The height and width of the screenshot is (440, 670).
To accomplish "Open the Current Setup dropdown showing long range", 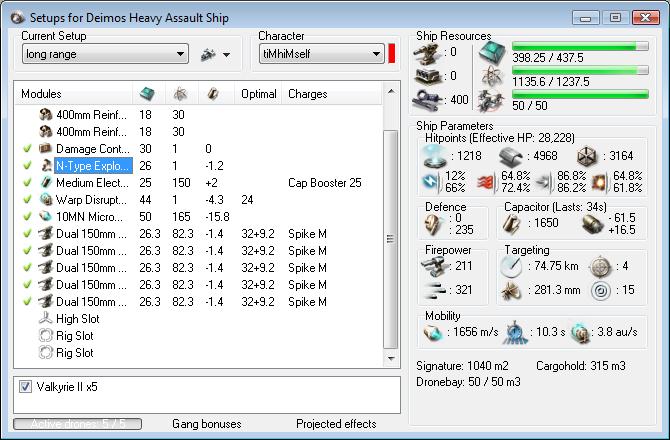I will coord(105,54).
